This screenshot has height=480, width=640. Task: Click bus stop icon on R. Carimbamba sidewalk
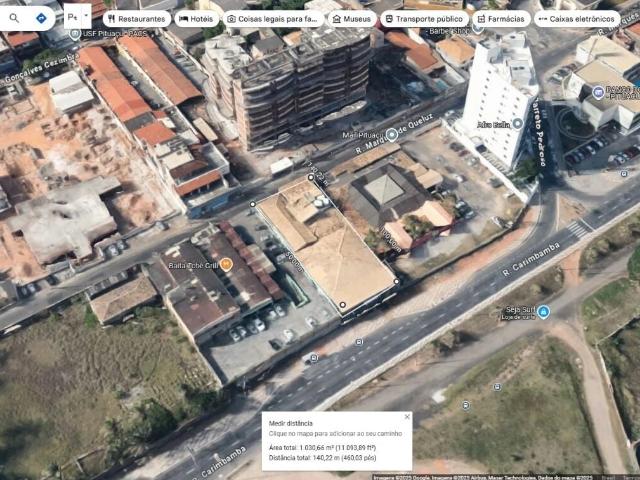pos(359,342)
